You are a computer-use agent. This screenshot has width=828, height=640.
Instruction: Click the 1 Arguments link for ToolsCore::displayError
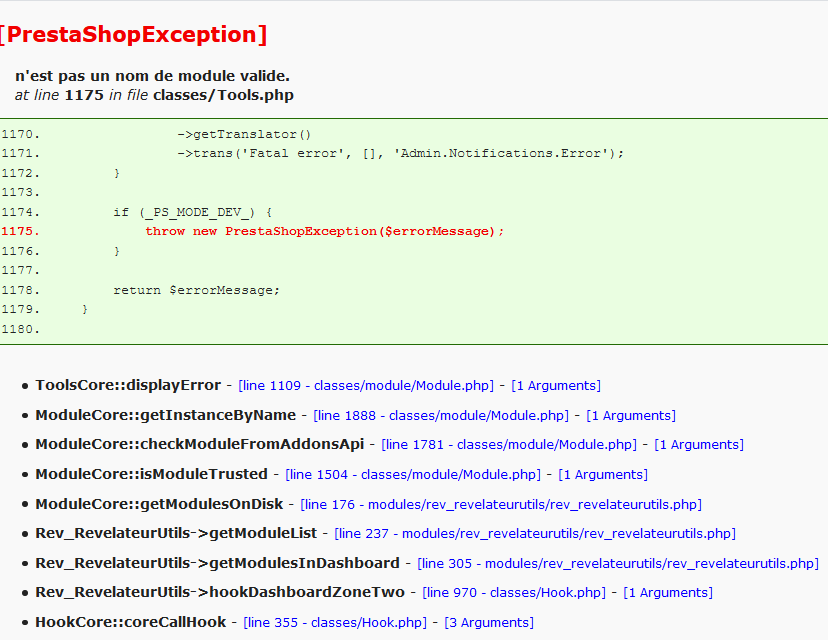(x=556, y=385)
